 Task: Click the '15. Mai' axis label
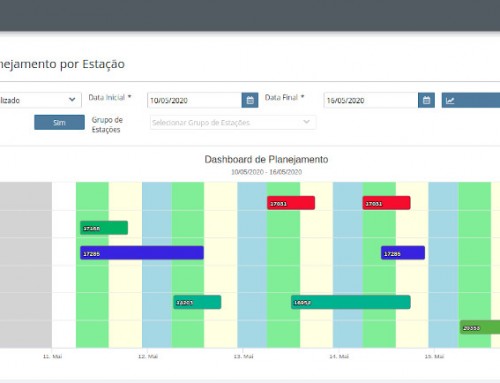[434, 356]
